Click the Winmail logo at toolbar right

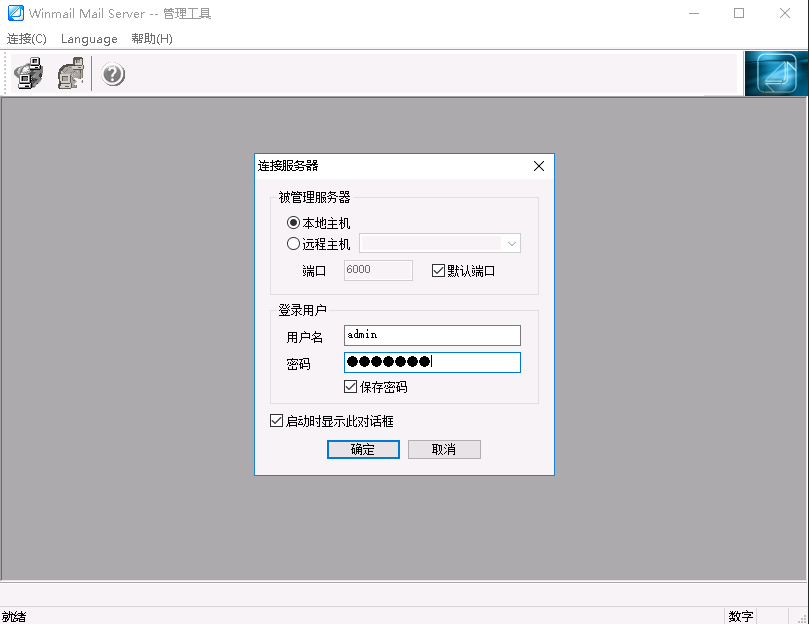pos(776,74)
